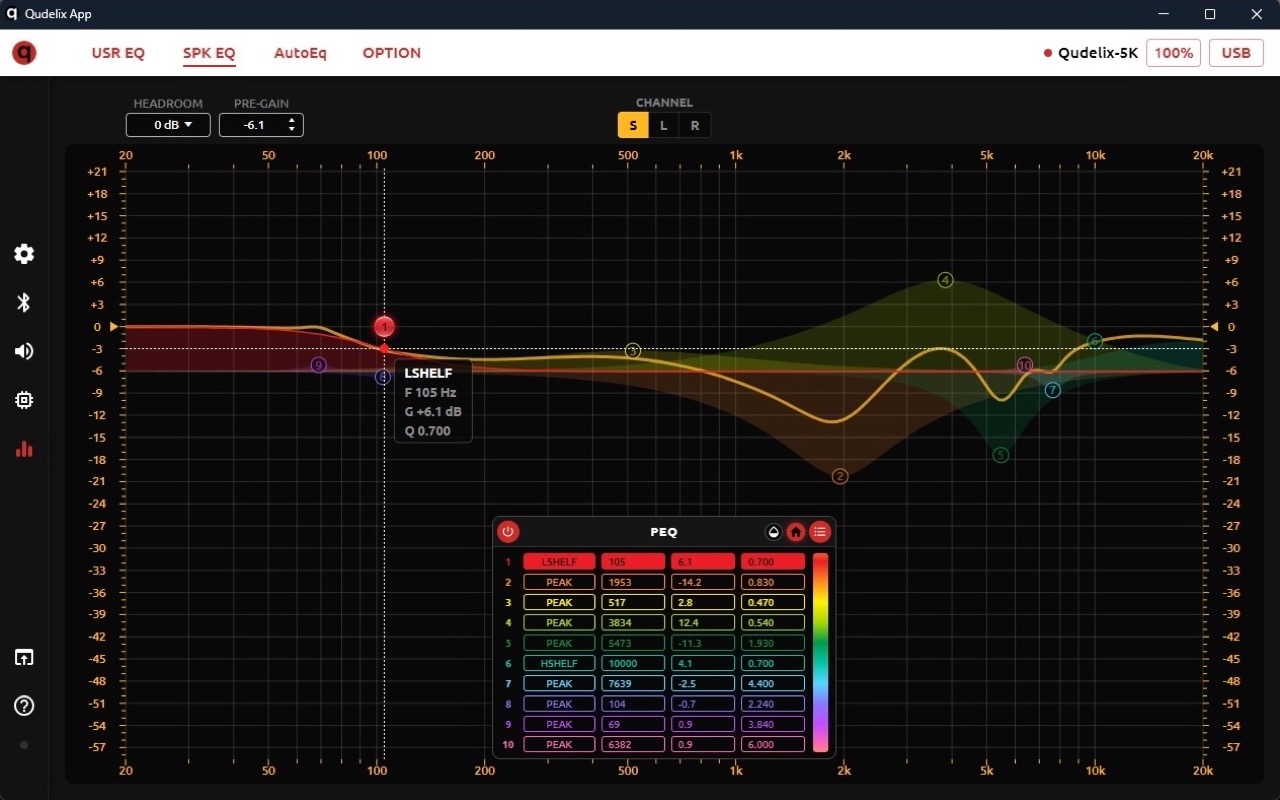Change the PEAK filter type for band 10

559,745
